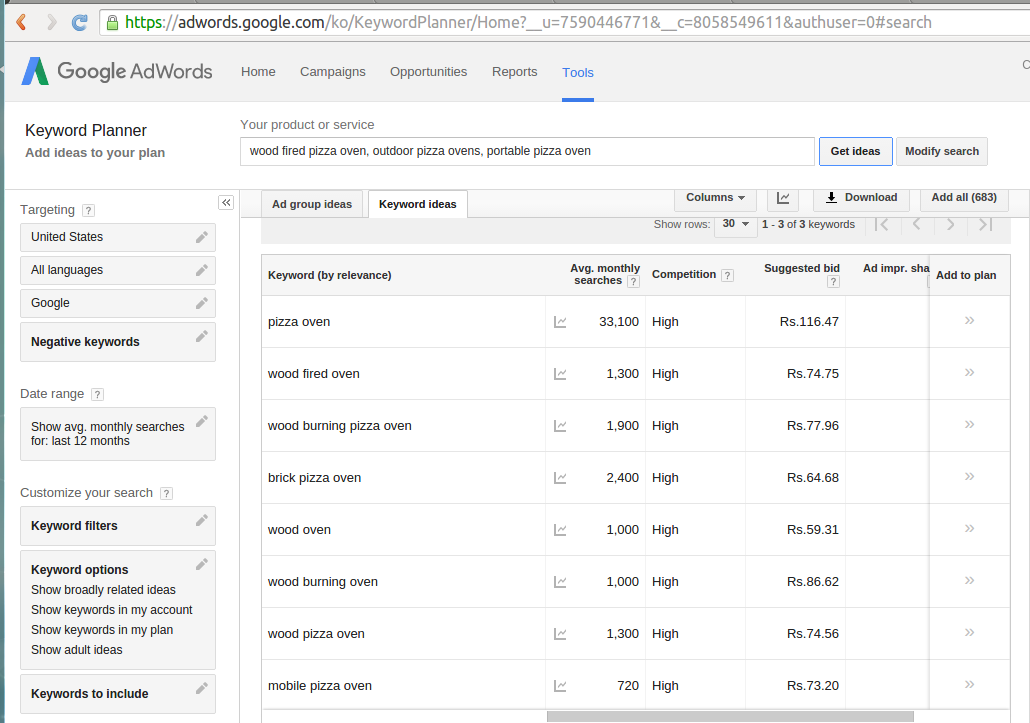Add brick pizza oven to plan

[969, 476]
